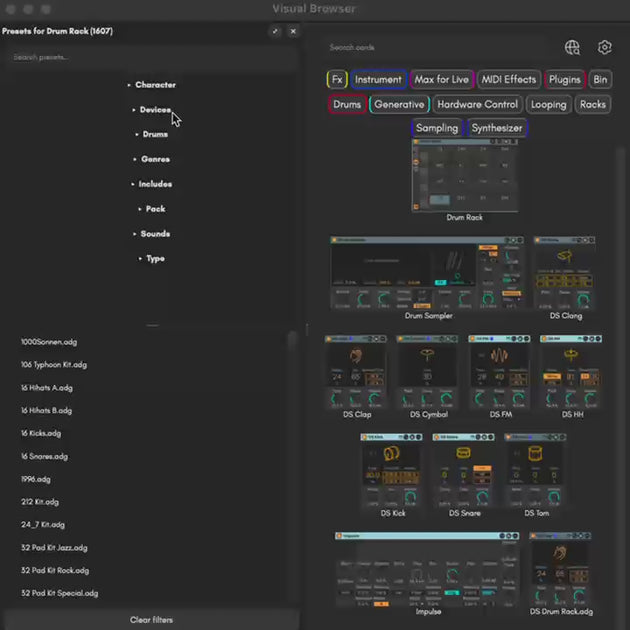630x630 pixels.
Task: Select the Racks tag
Action: (593, 104)
